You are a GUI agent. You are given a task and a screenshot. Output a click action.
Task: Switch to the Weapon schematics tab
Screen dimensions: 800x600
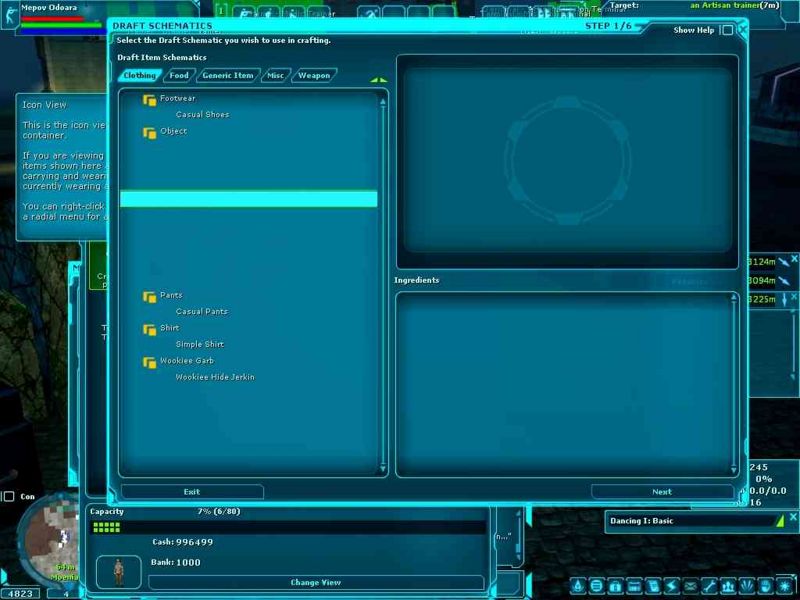(314, 76)
